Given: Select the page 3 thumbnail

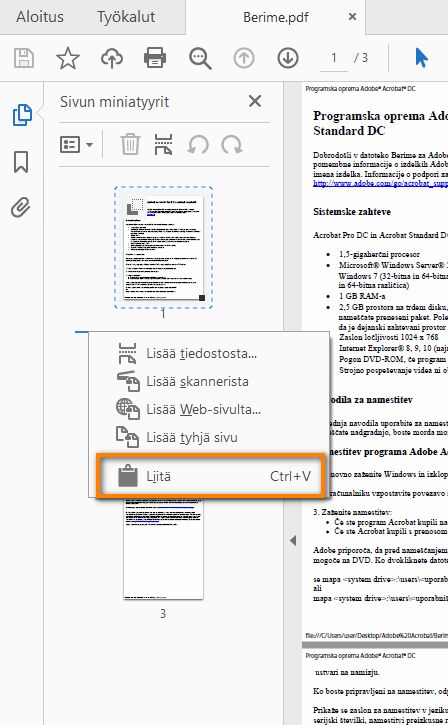Looking at the screenshot, I should click(x=163, y=548).
